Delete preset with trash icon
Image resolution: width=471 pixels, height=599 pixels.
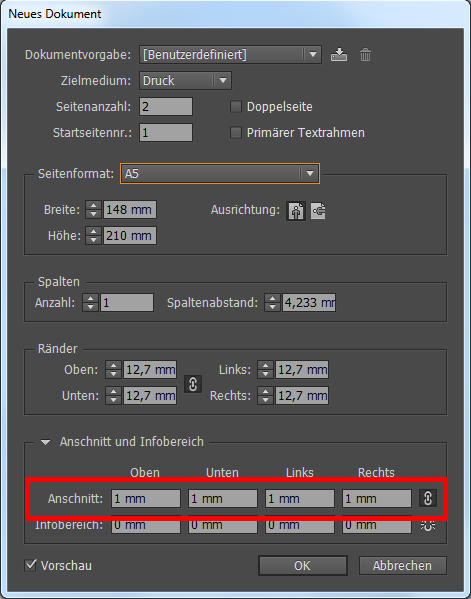365,55
